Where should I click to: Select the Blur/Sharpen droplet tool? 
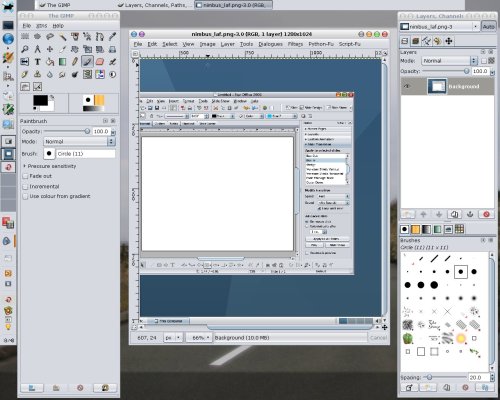(x=50, y=74)
